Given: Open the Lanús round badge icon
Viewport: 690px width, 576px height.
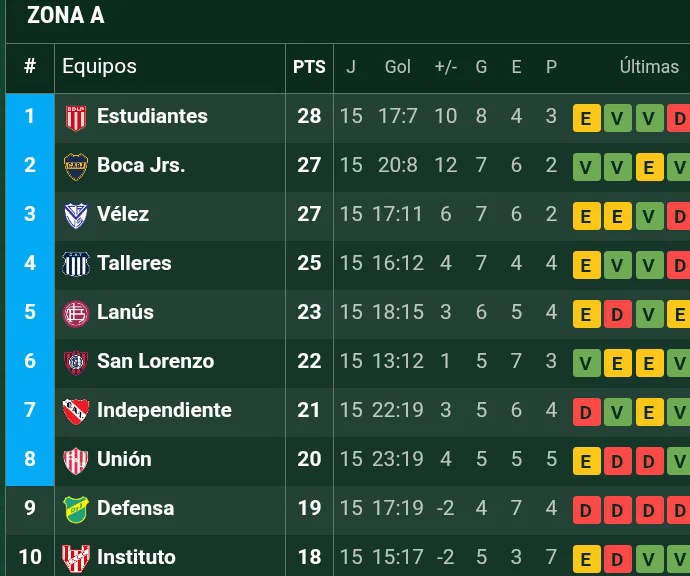Looking at the screenshot, I should pyautogui.click(x=76, y=314).
